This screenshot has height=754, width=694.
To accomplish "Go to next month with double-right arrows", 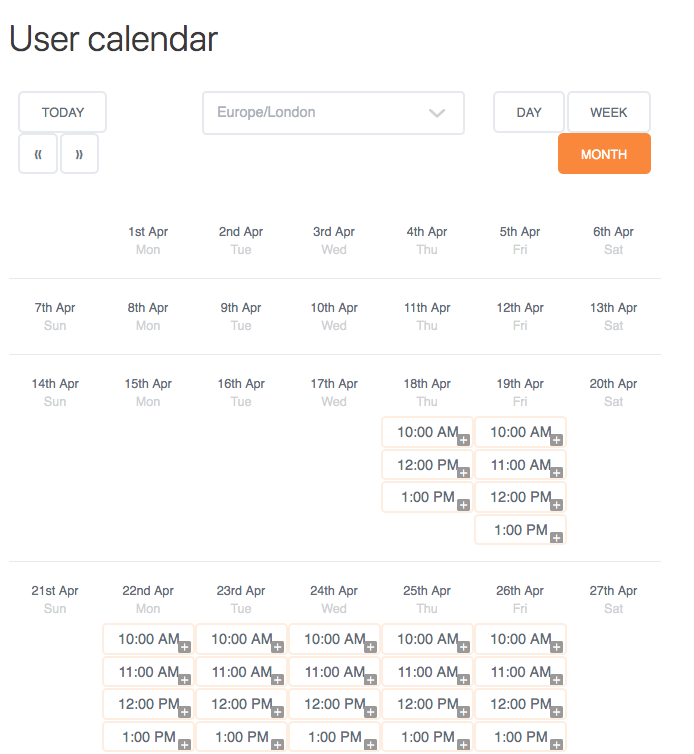I will (x=79, y=154).
